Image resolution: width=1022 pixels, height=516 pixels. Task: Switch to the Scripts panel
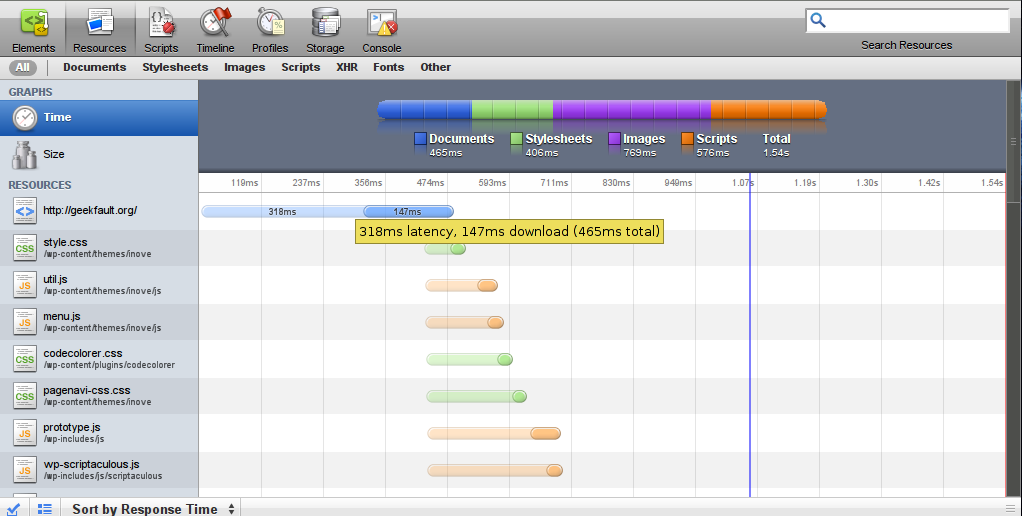160,29
